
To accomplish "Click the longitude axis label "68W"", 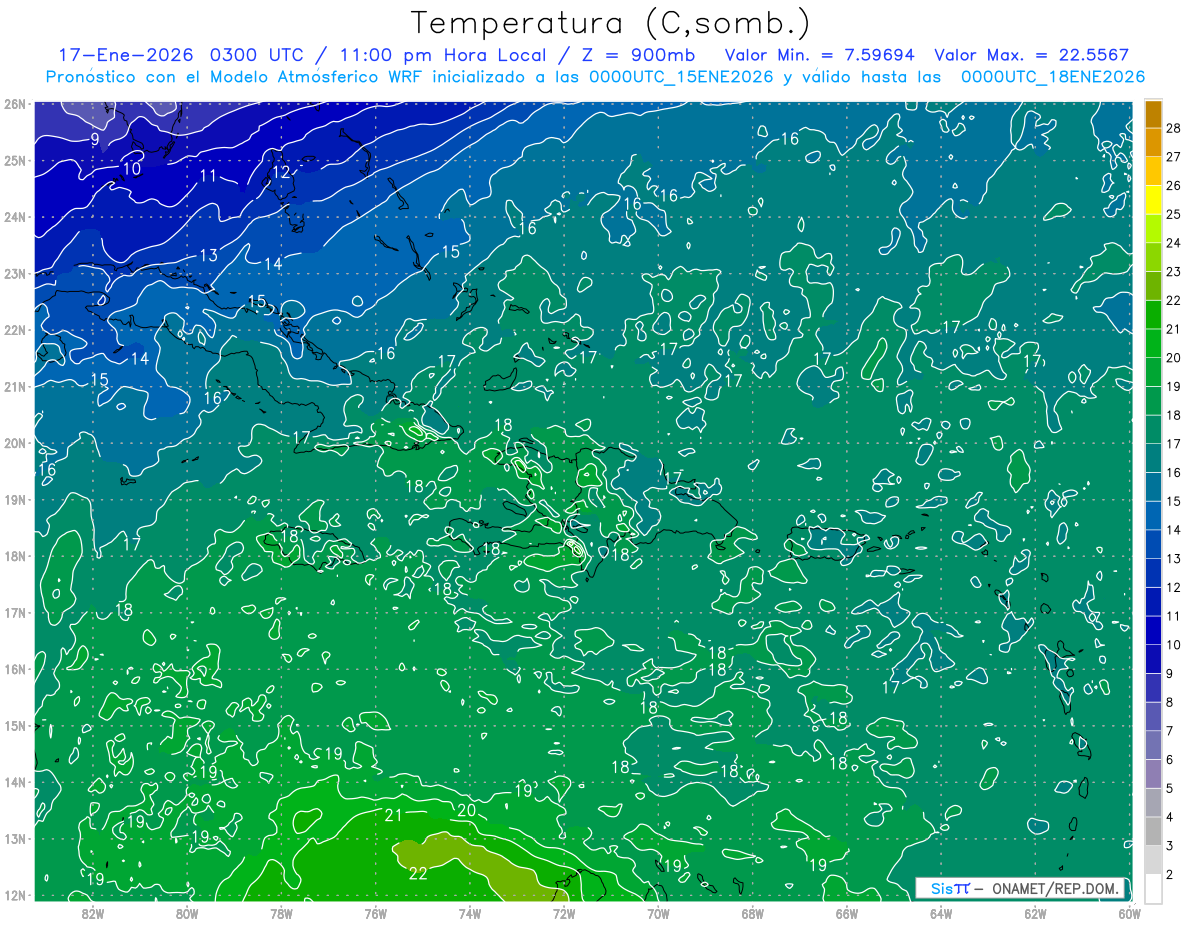I will [752, 913].
